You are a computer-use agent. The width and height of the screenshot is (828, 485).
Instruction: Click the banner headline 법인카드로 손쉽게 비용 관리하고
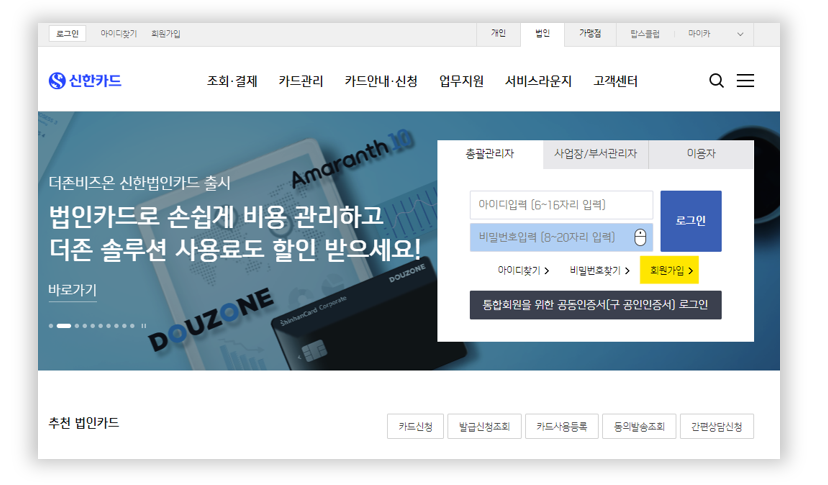click(x=216, y=217)
